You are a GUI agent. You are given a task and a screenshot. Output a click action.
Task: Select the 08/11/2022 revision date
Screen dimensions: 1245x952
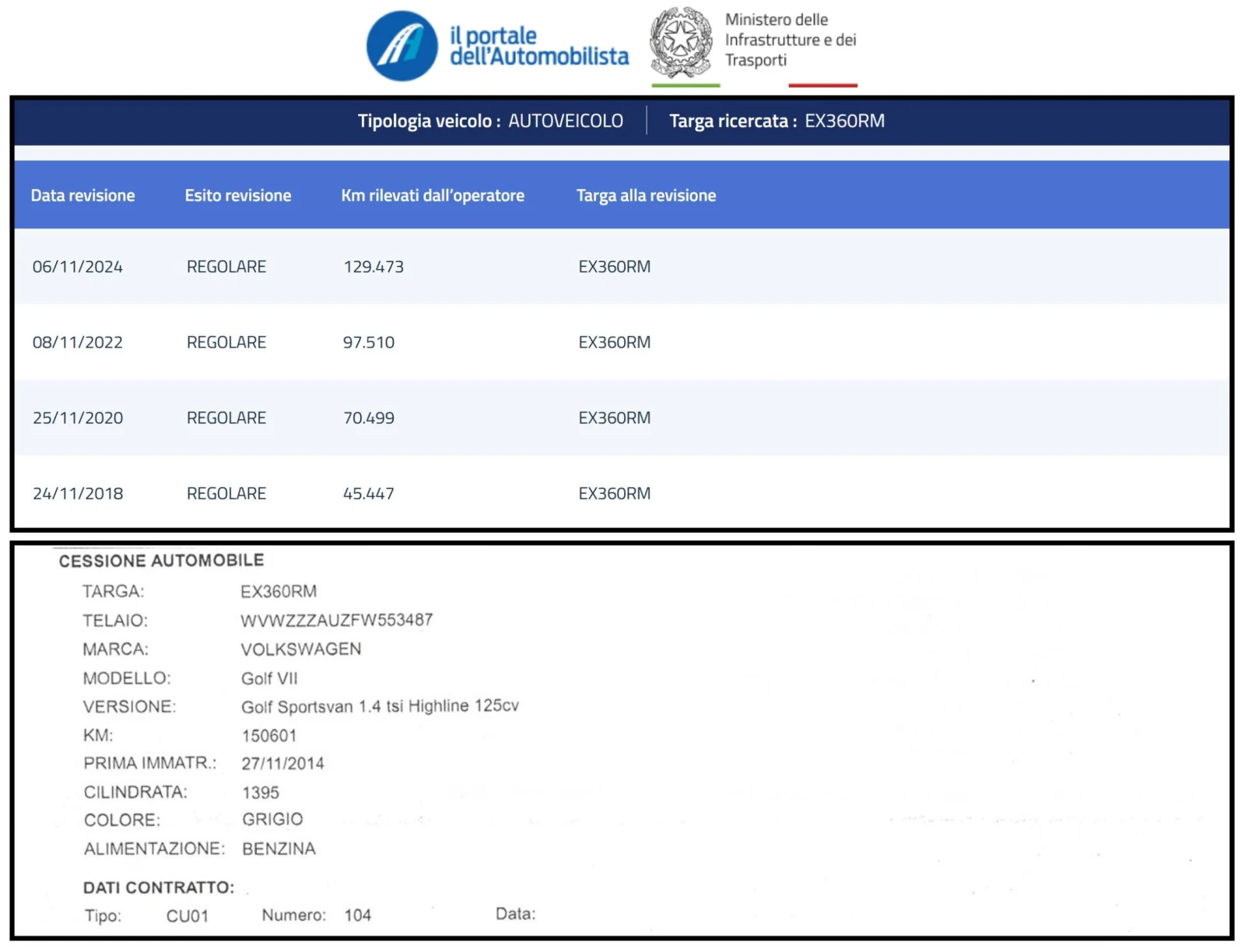(77, 342)
